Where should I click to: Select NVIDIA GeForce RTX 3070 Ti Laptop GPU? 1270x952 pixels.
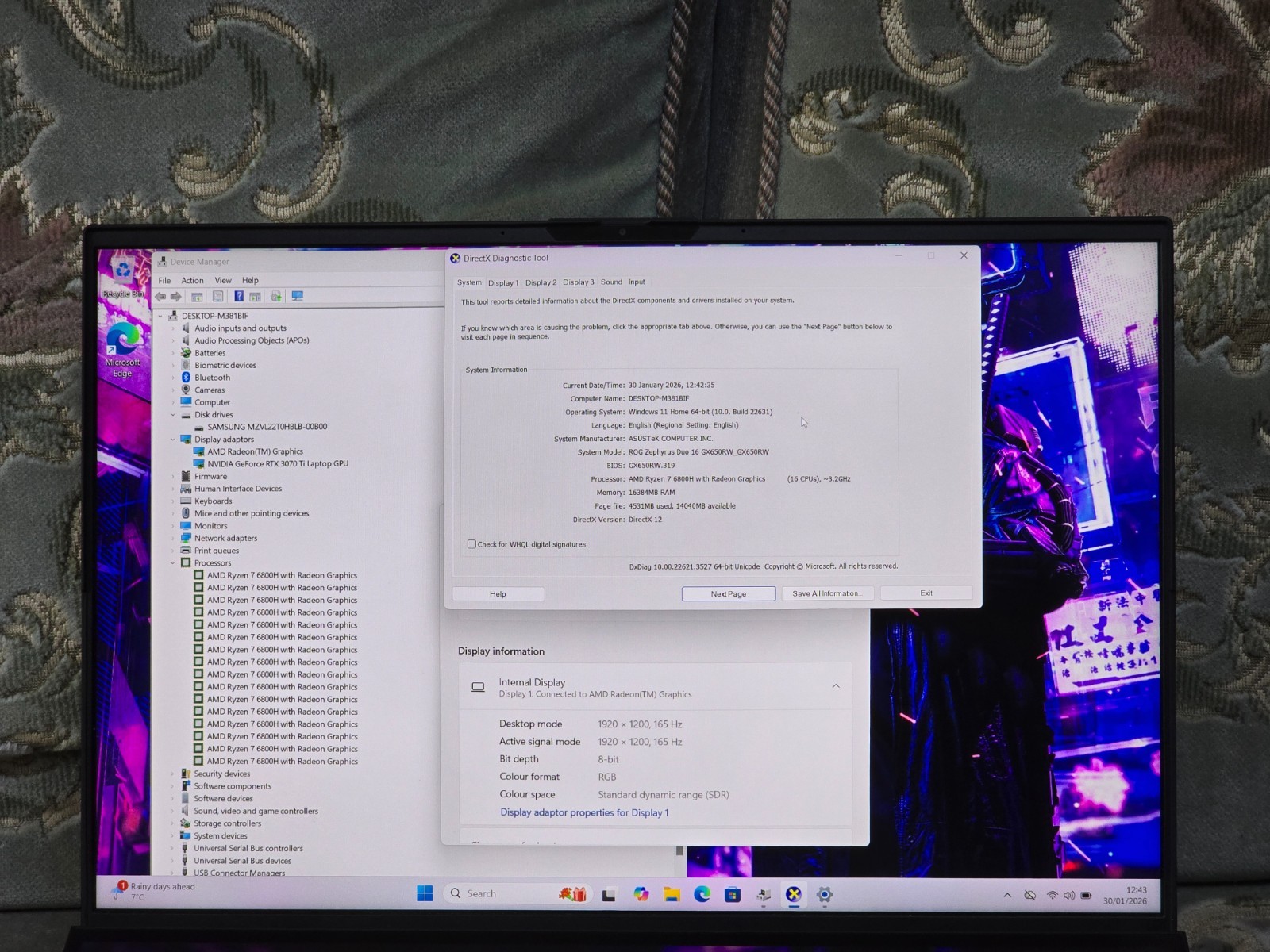pos(278,464)
